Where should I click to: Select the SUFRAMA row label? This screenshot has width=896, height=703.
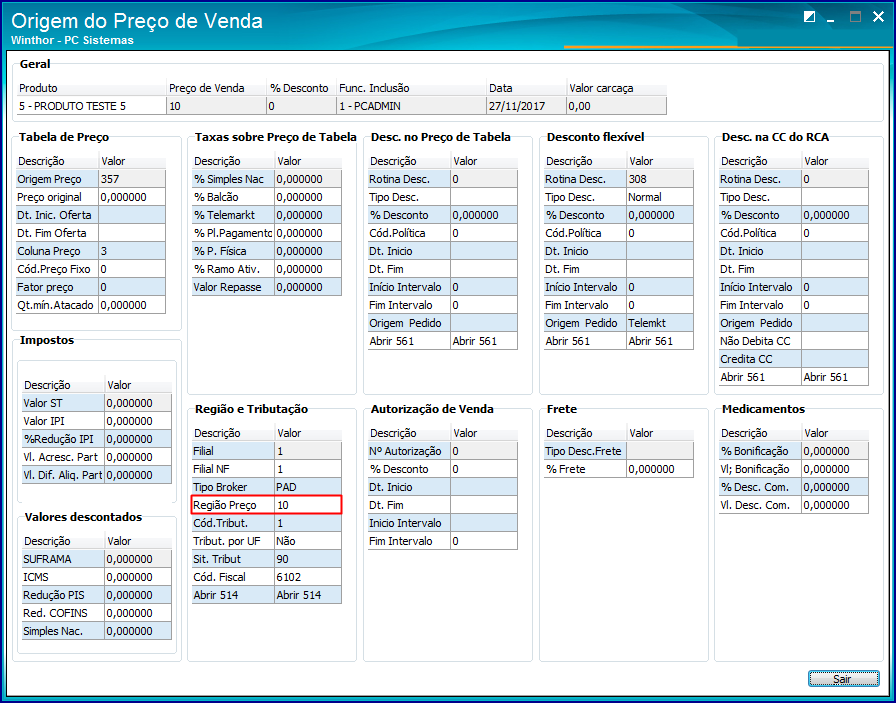pyautogui.click(x=63, y=559)
